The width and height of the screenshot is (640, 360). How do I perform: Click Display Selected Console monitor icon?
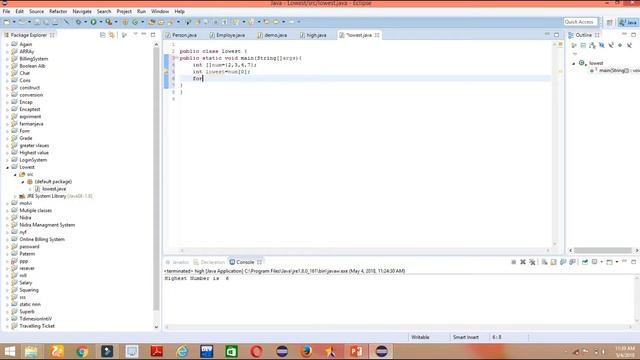coord(595,262)
